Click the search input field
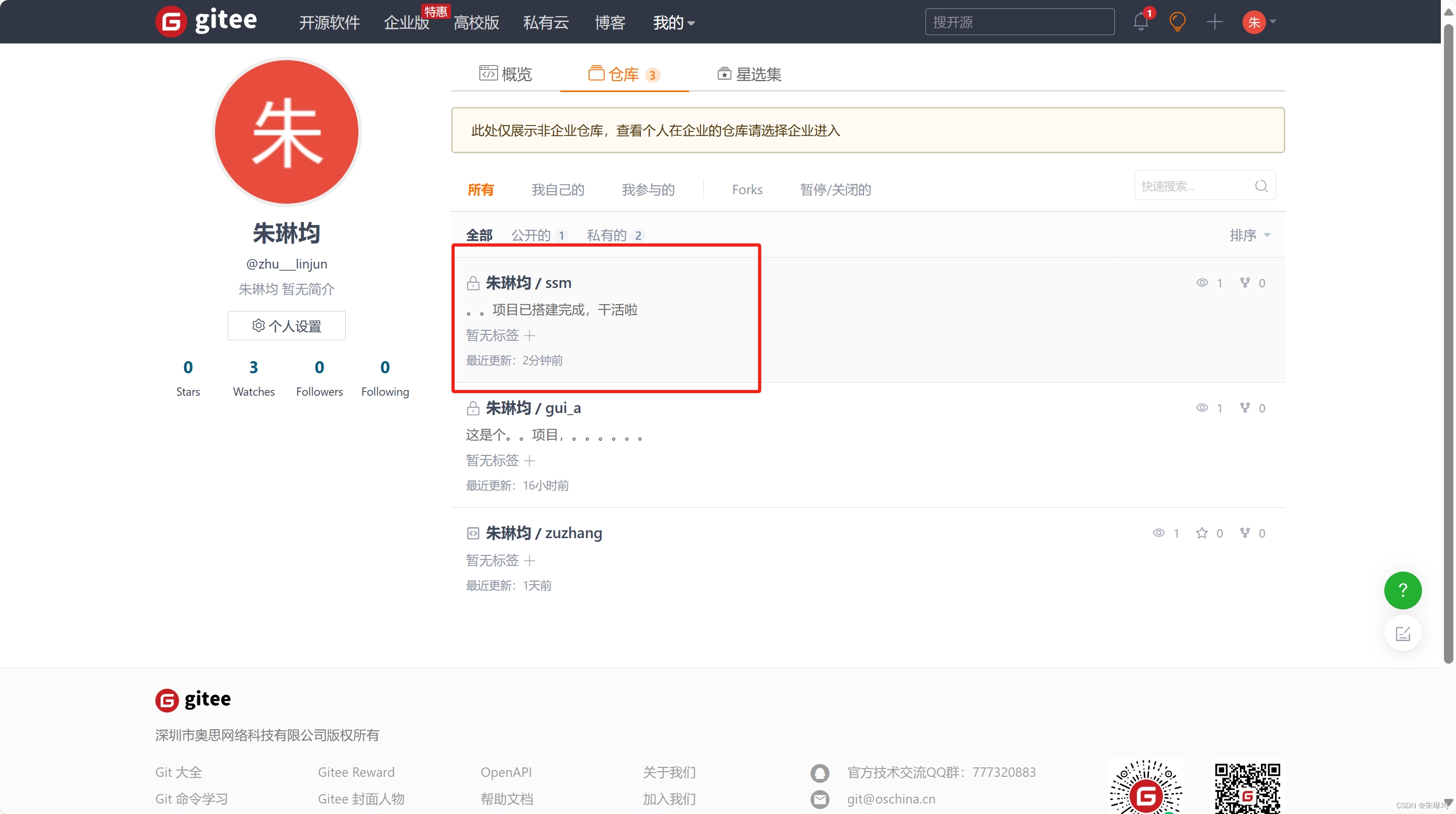 click(1019, 22)
